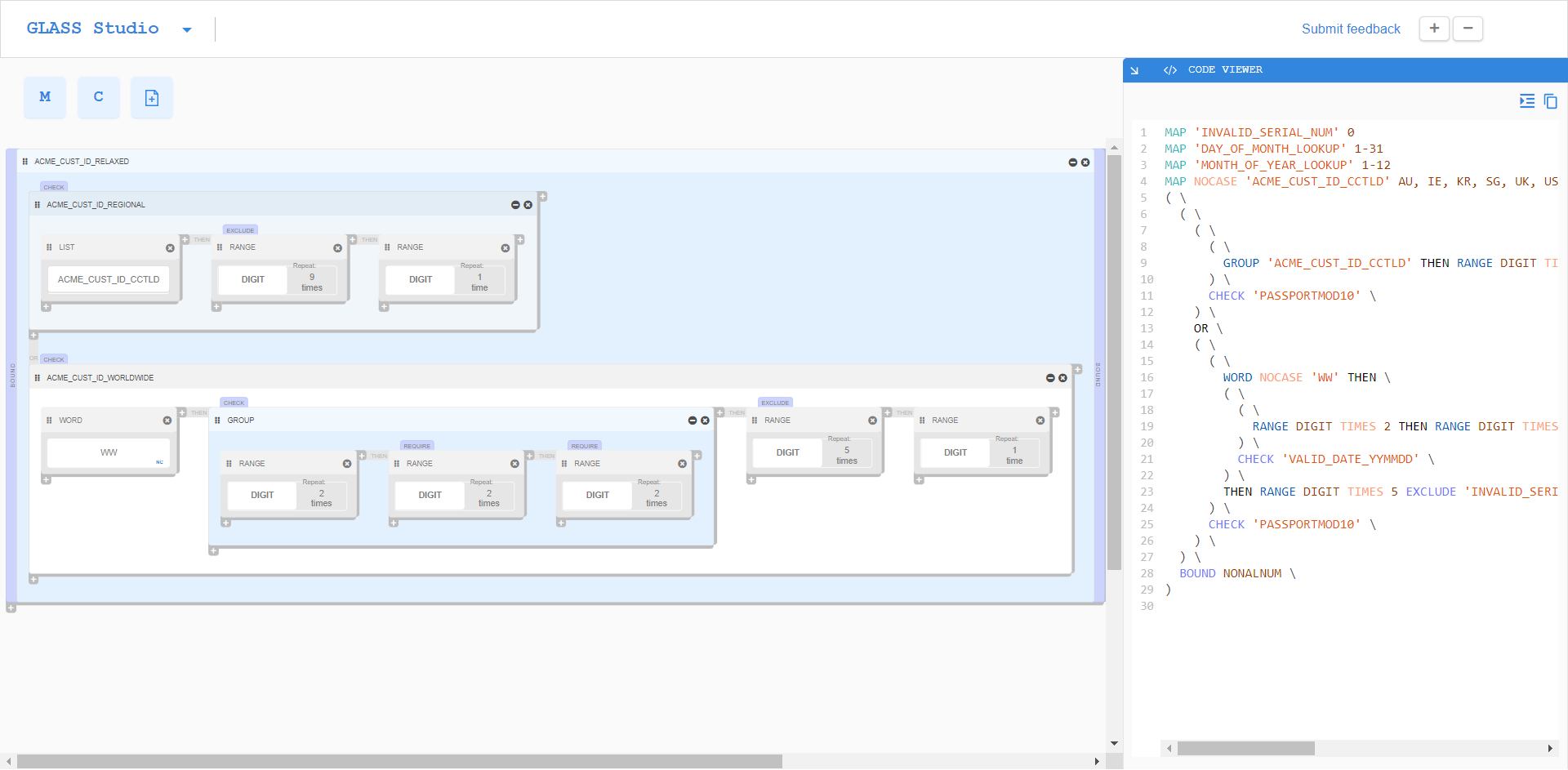
Task: Remove the GROUP block
Action: [705, 421]
